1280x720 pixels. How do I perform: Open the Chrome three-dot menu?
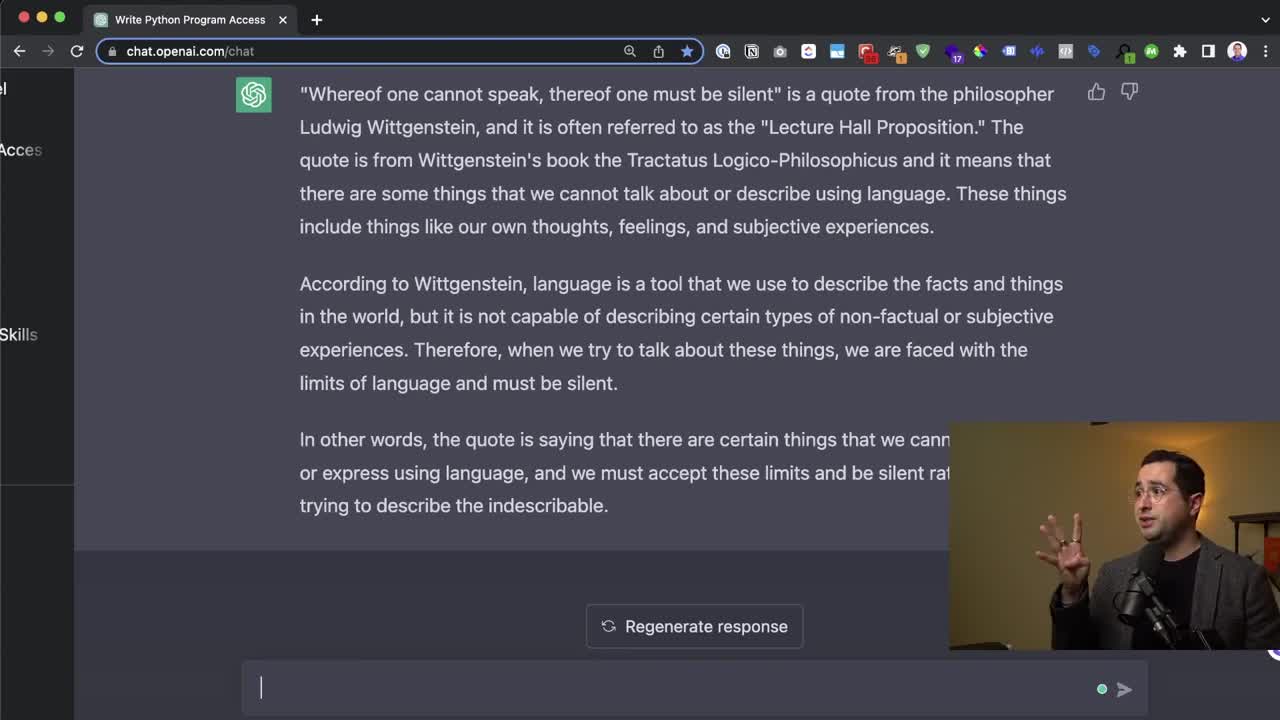coord(1265,52)
